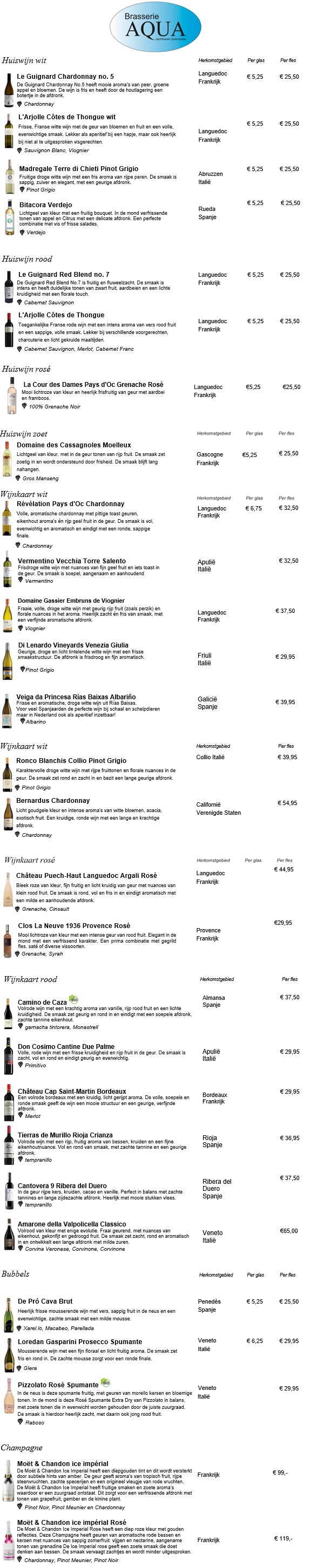Click the € 65,00 price for Amarone
Screen dimensions: 311x1568
pyautogui.click(x=289, y=1230)
